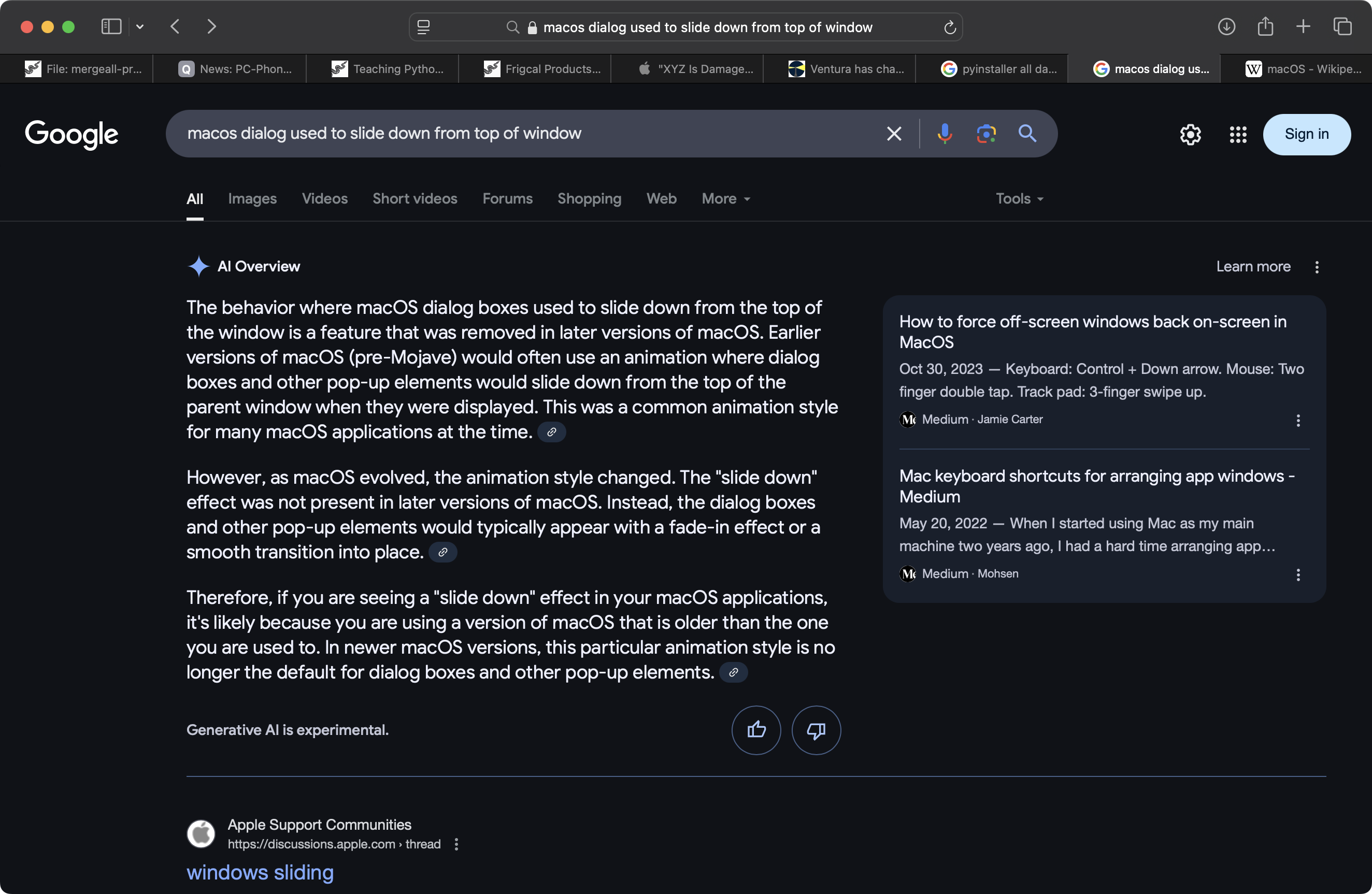Open Google quick settings gear
This screenshot has width=1372, height=894.
(1190, 134)
